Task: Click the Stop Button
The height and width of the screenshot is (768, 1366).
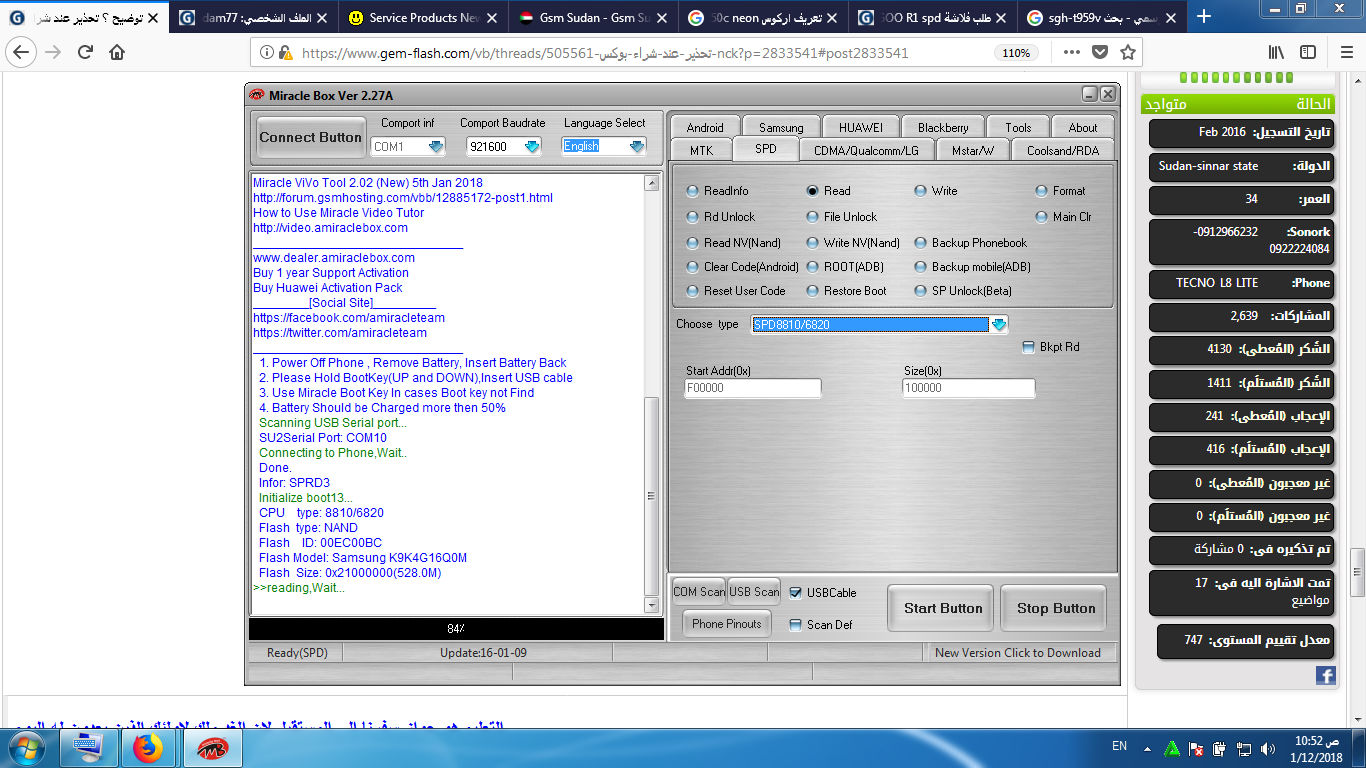Action: click(x=1056, y=608)
